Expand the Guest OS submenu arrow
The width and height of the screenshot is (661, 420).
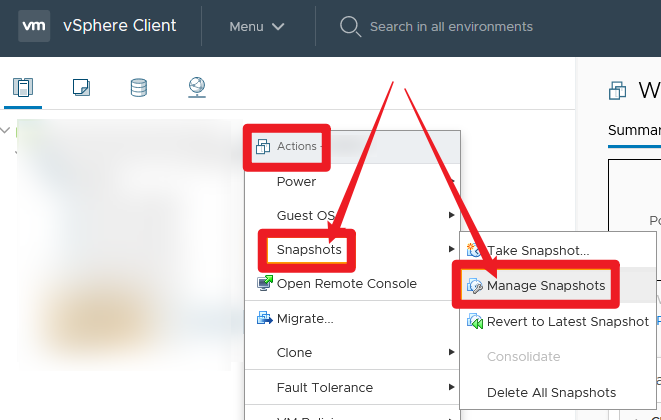pos(451,215)
